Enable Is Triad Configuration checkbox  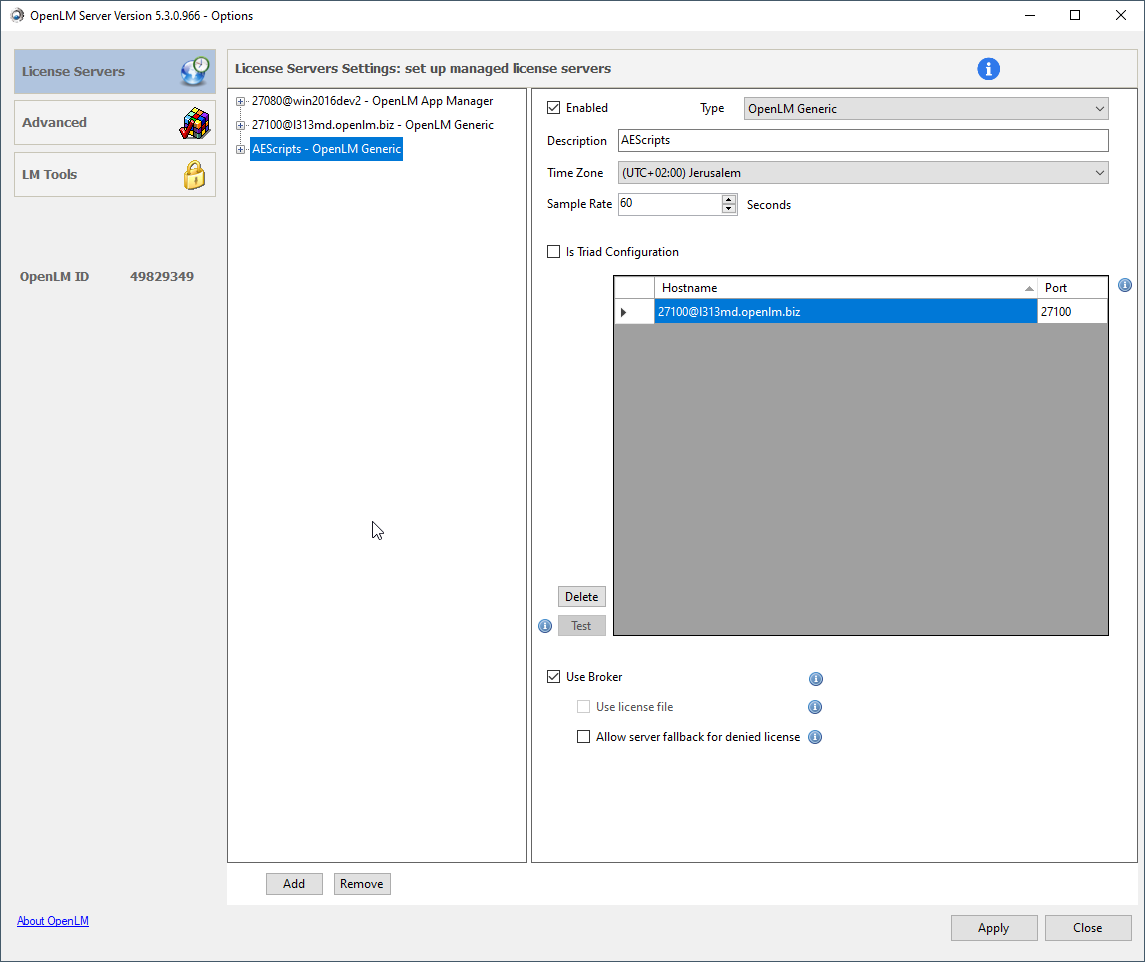coord(554,252)
